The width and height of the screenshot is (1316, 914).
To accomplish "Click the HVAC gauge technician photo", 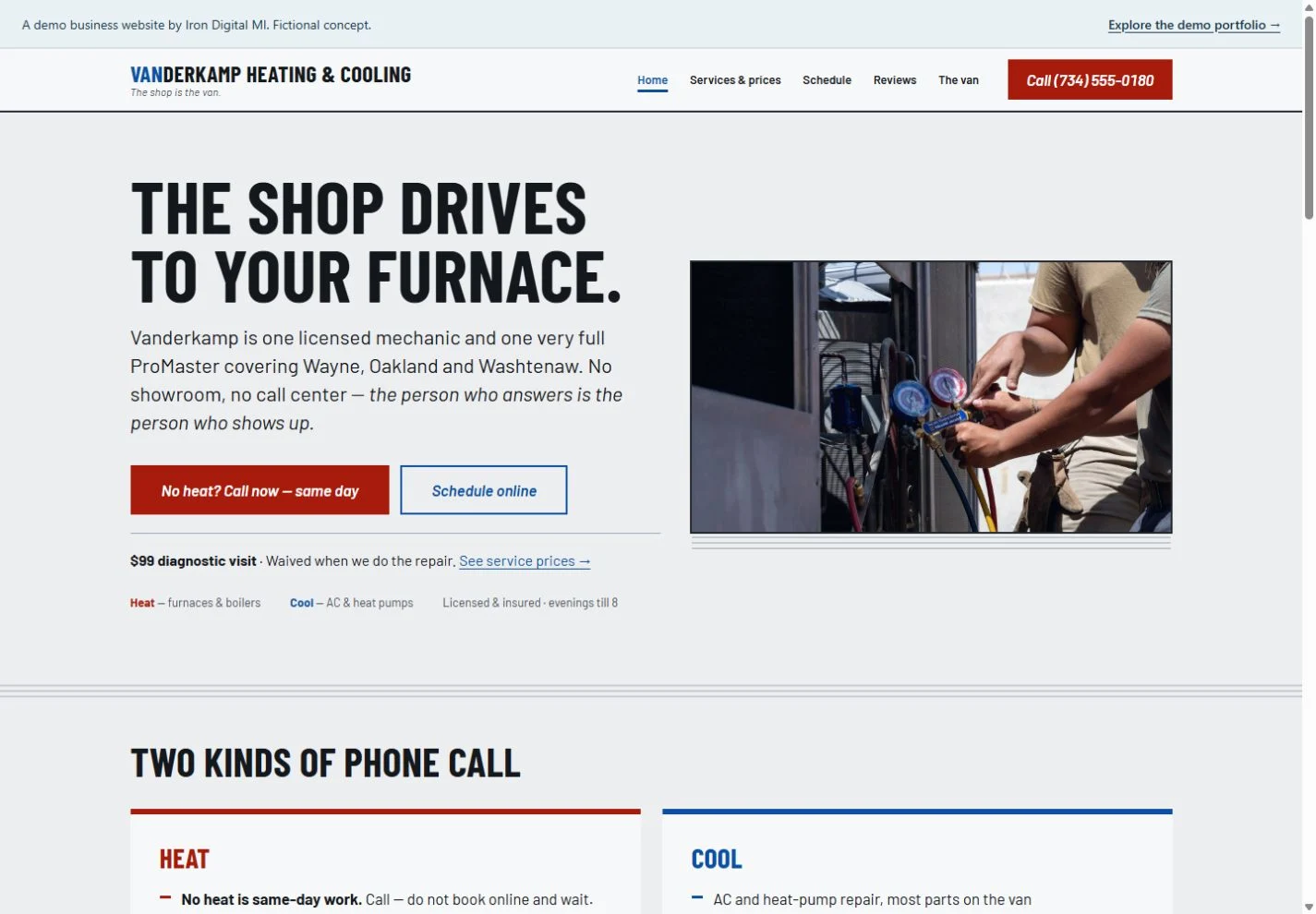I will pos(931,397).
